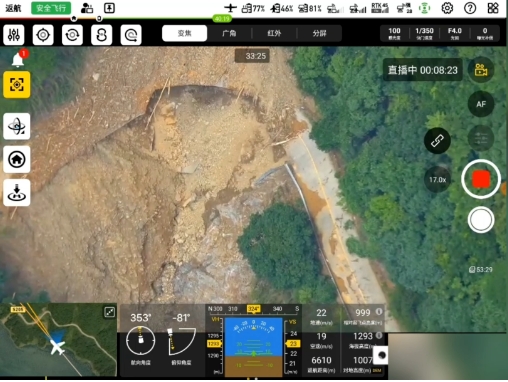Open the camera parameter adjustment sliders icon

pos(14,35)
